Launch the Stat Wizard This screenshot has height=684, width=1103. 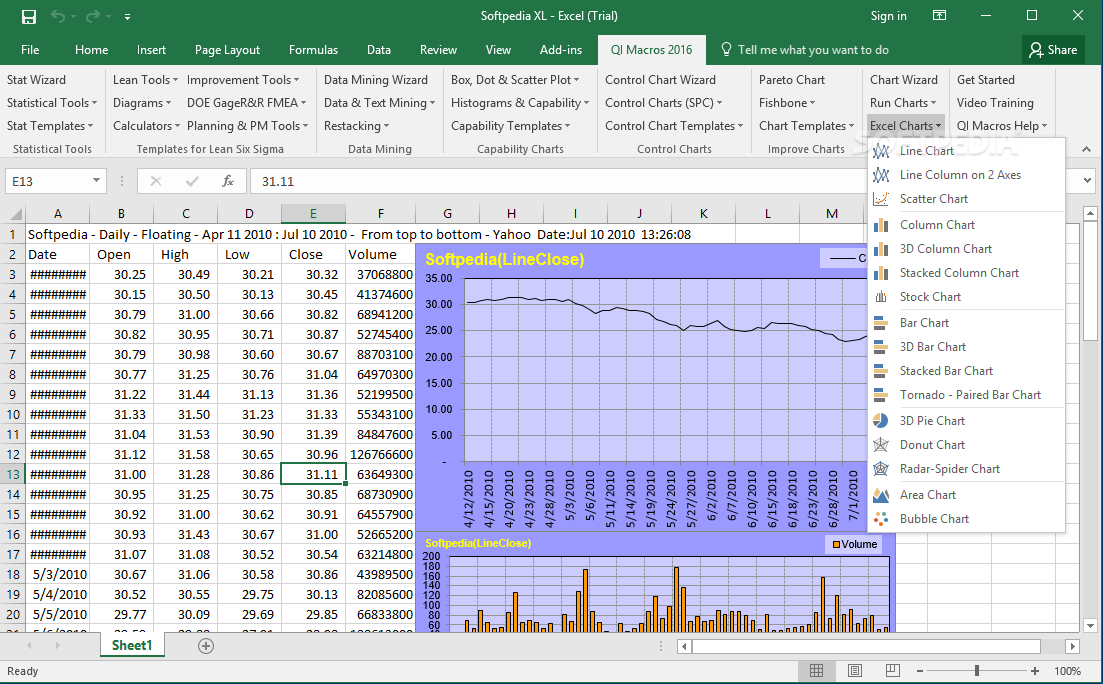[x=37, y=80]
